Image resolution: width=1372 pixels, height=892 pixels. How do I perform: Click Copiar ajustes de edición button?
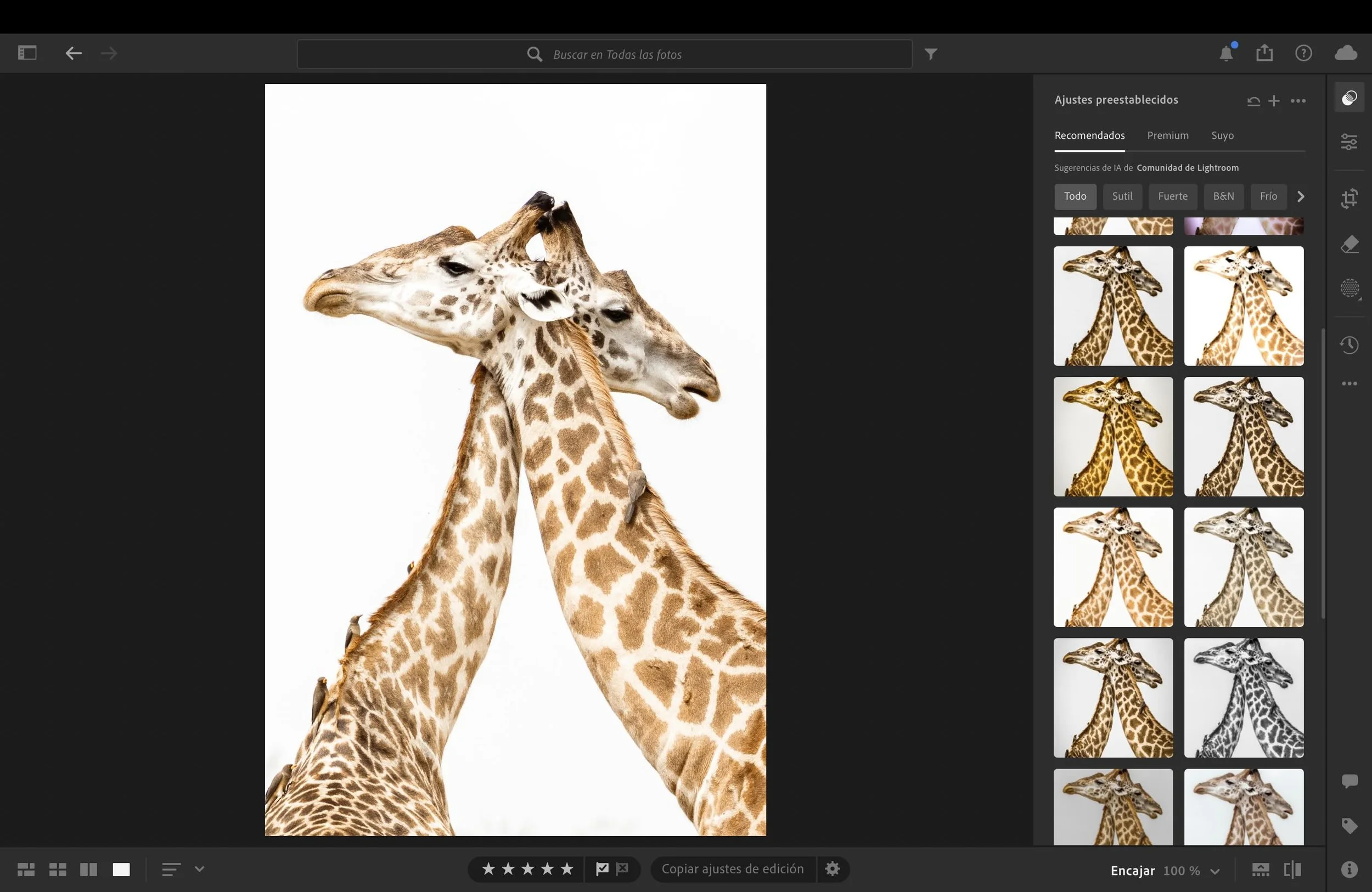coord(732,869)
